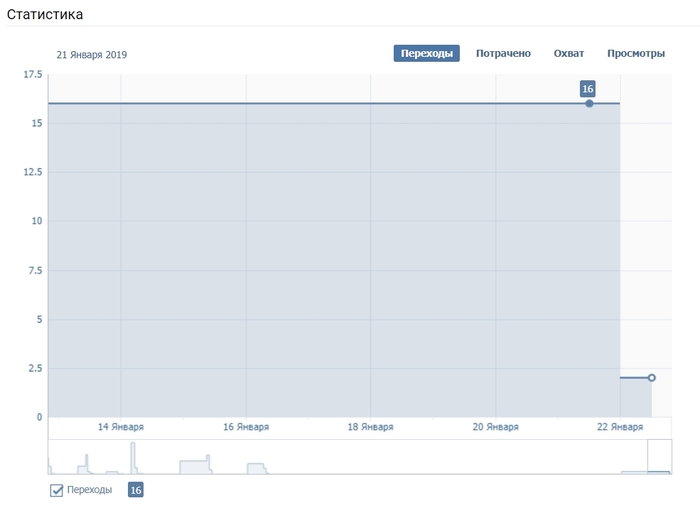Click the filled data point at value 16
This screenshot has width=700, height=508.
(x=589, y=103)
